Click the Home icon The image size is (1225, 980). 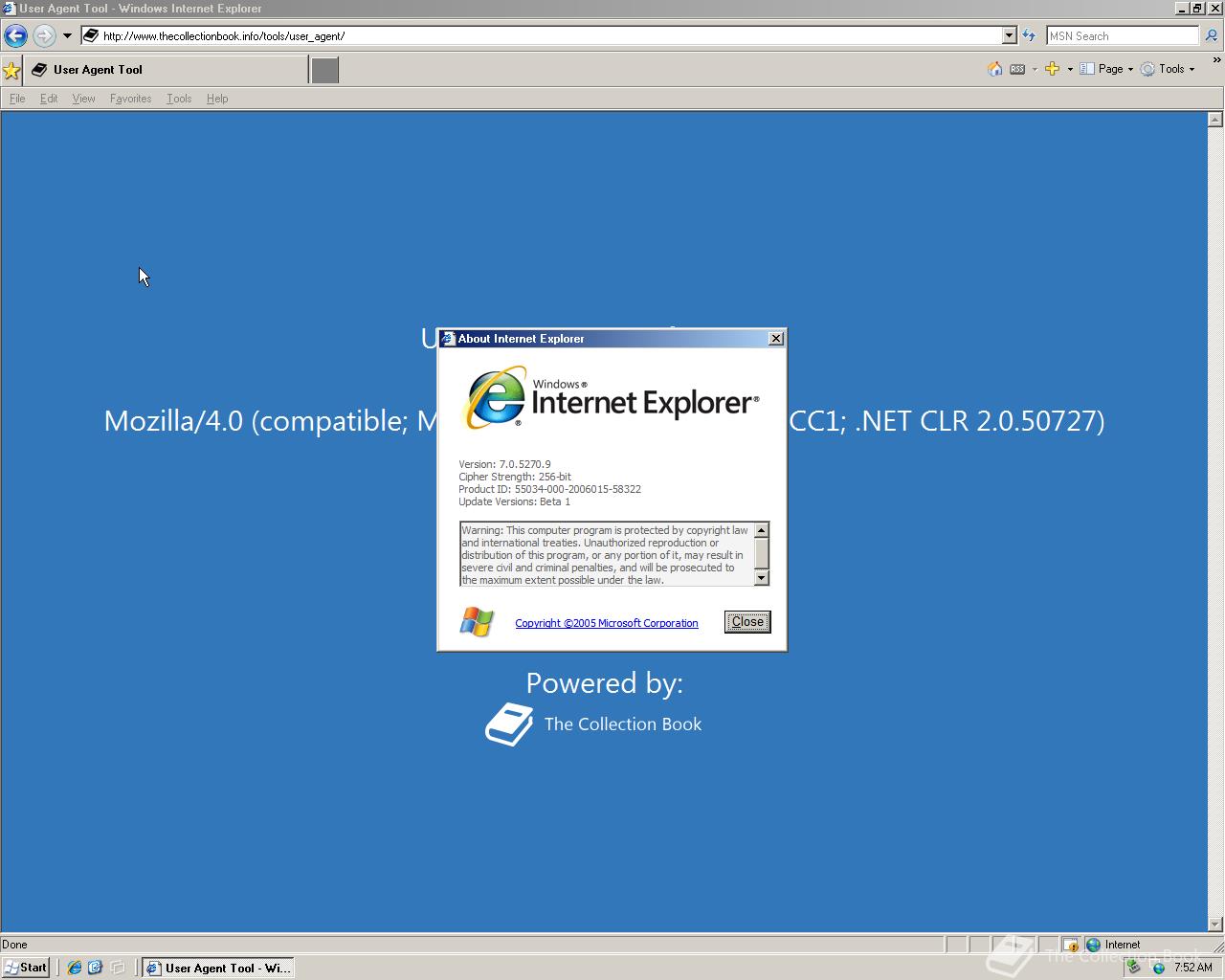[995, 69]
